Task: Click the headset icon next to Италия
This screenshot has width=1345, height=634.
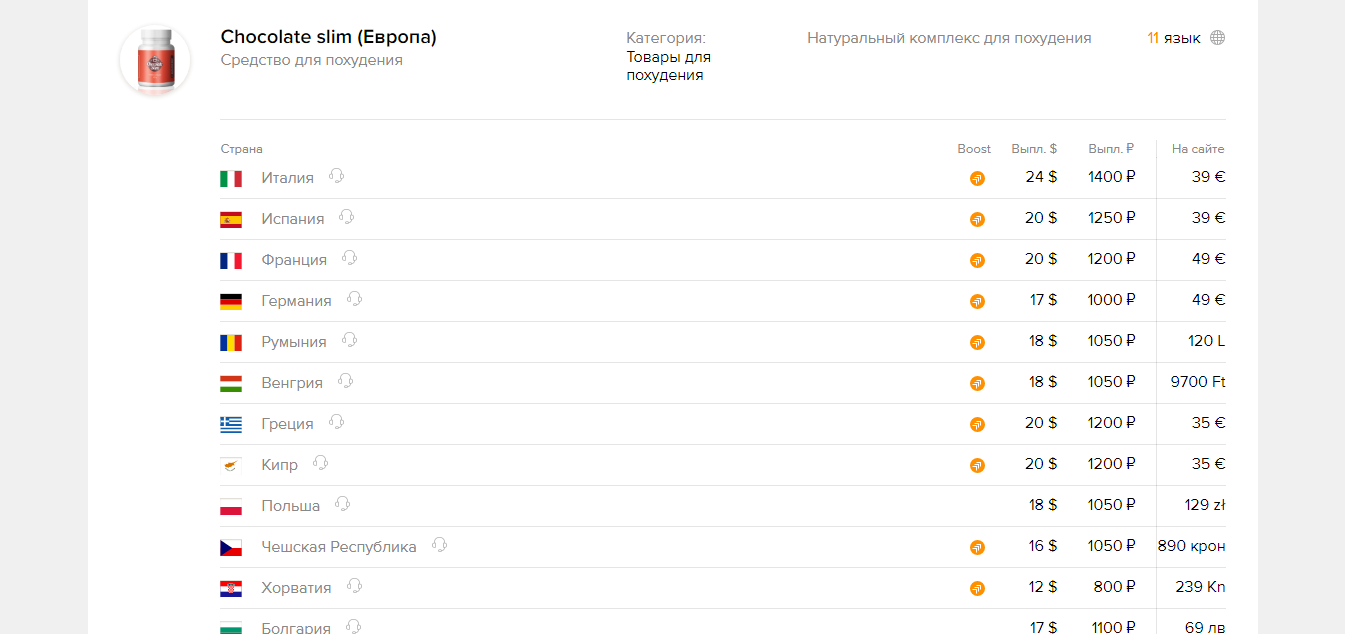Action: click(x=336, y=176)
